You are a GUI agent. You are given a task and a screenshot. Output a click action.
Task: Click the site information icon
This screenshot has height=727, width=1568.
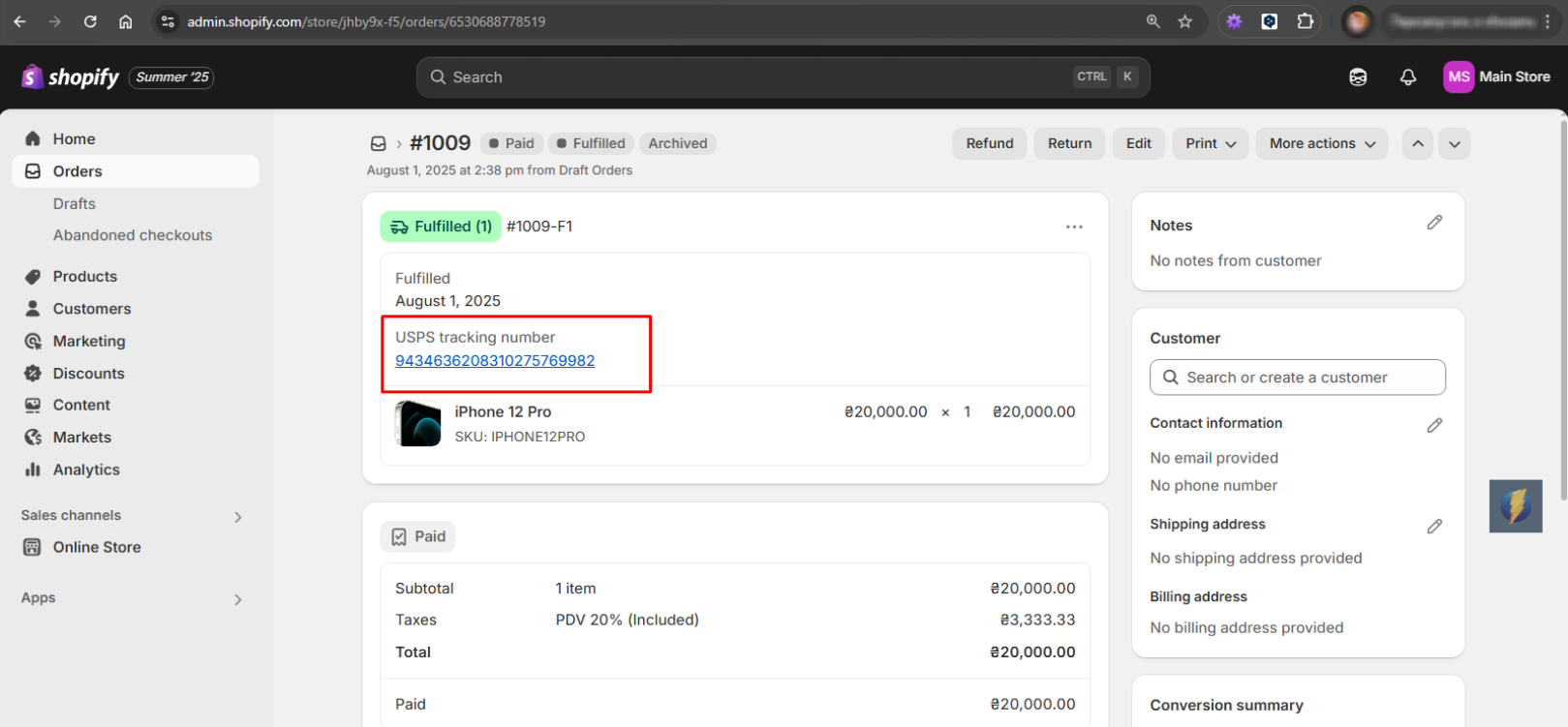point(169,21)
